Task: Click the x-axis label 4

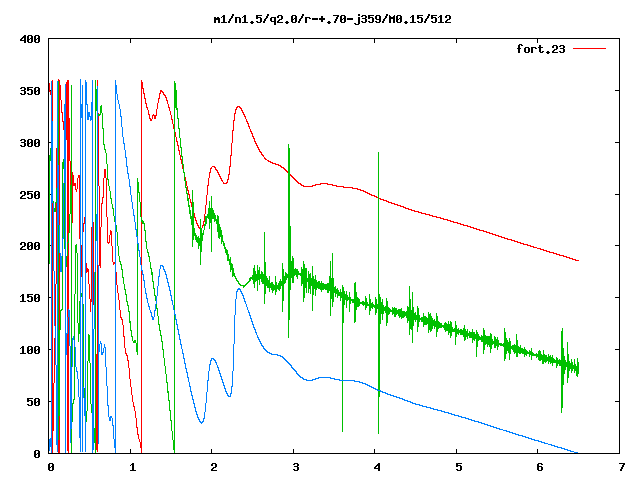Action: pyautogui.click(x=377, y=467)
